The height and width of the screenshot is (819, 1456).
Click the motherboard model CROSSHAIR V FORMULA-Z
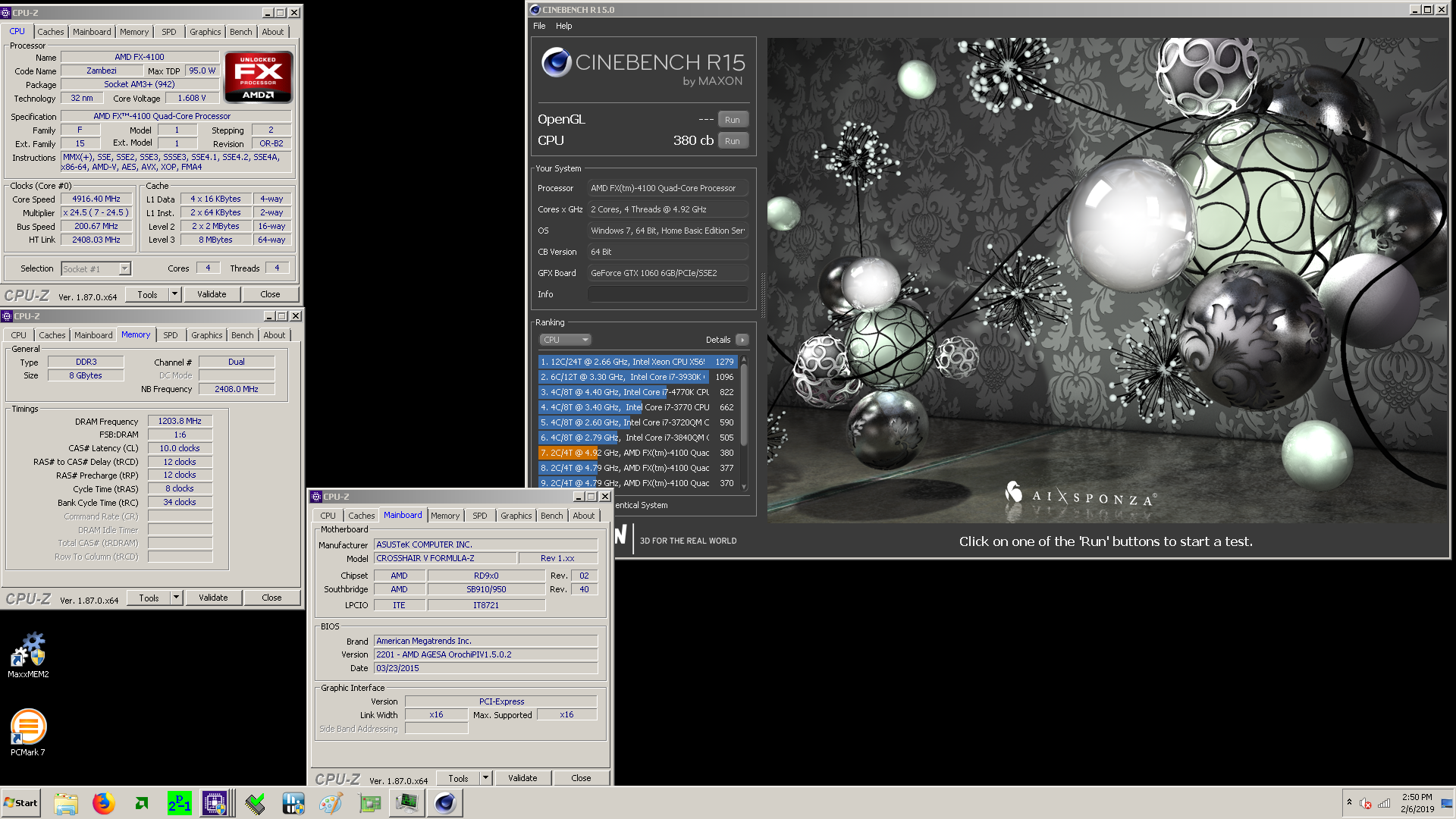[445, 558]
